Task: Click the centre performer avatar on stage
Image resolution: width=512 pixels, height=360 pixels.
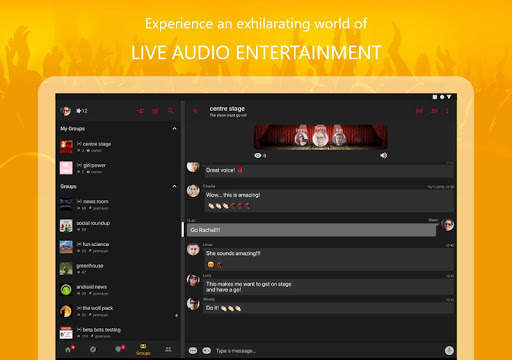Action: [320, 139]
